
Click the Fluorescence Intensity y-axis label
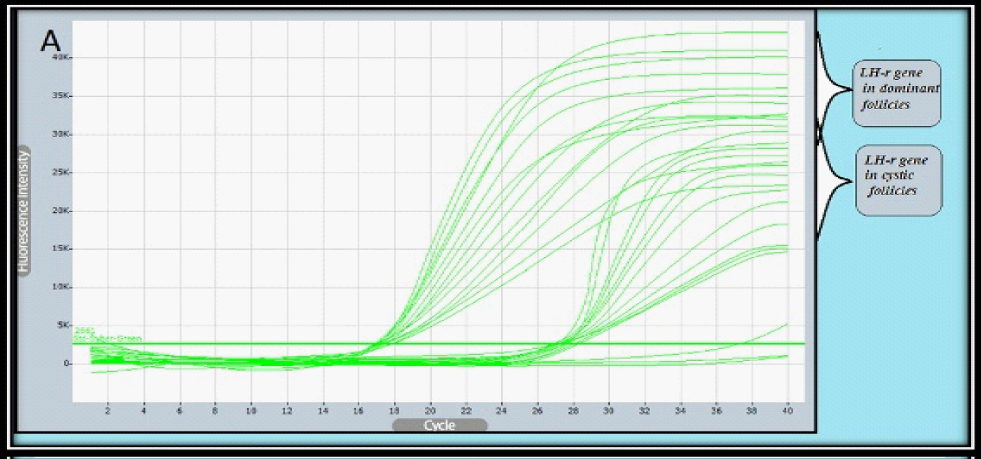click(x=23, y=211)
